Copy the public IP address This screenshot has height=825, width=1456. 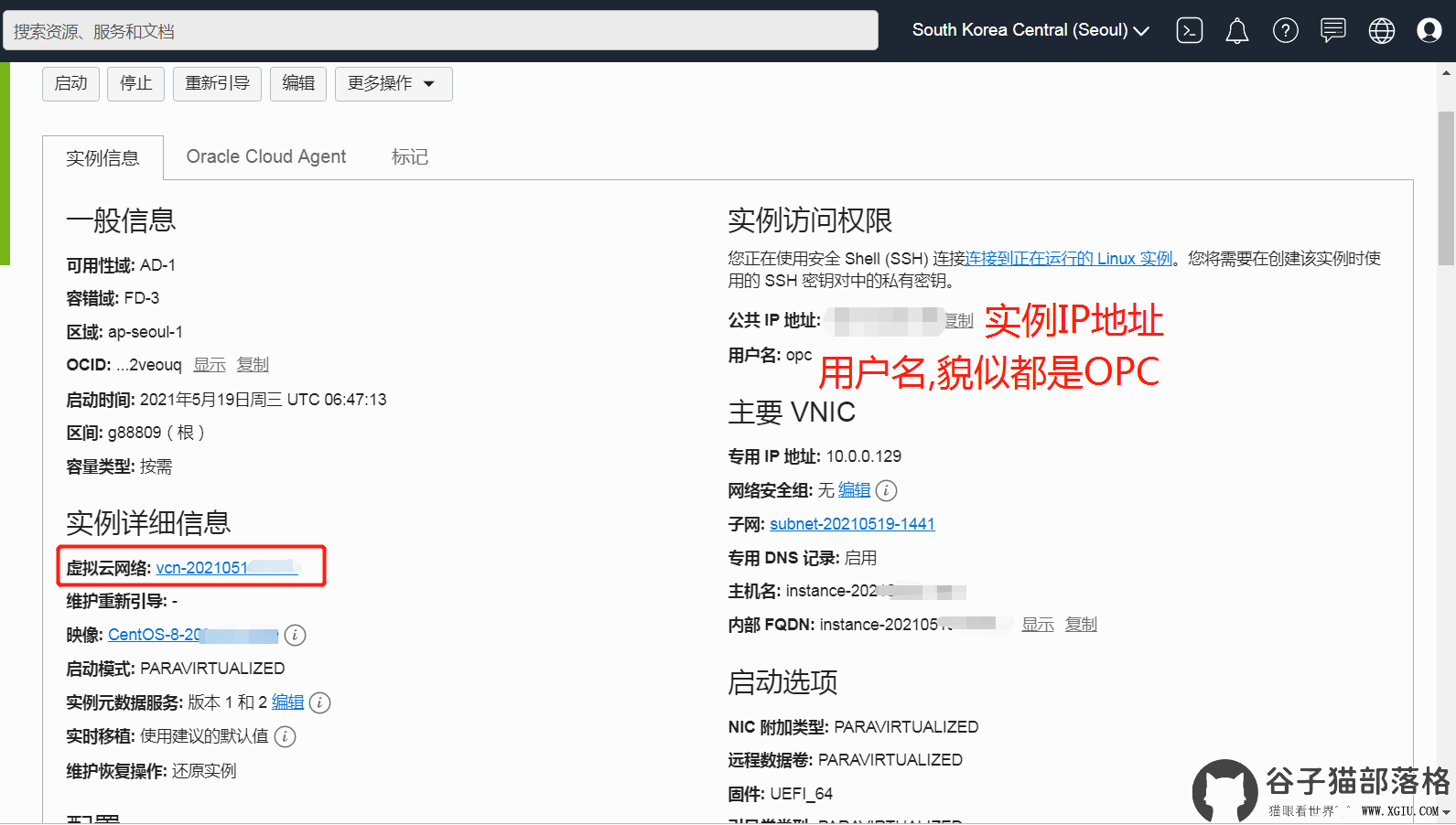click(x=959, y=321)
